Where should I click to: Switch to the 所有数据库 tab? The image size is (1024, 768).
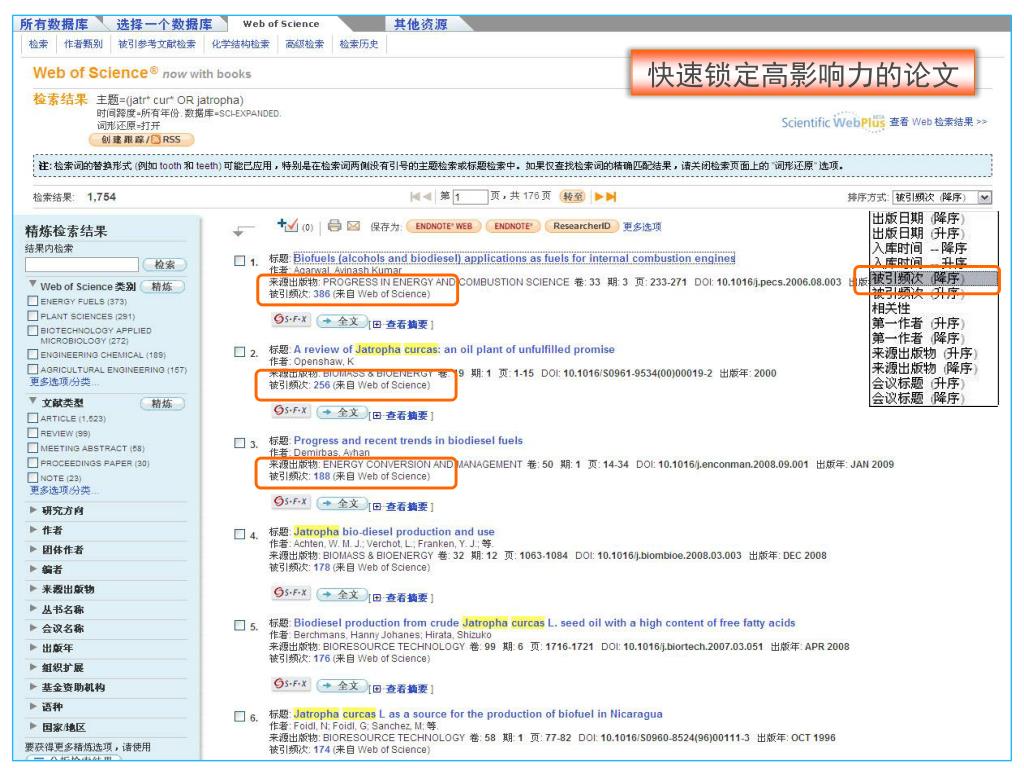[54, 24]
